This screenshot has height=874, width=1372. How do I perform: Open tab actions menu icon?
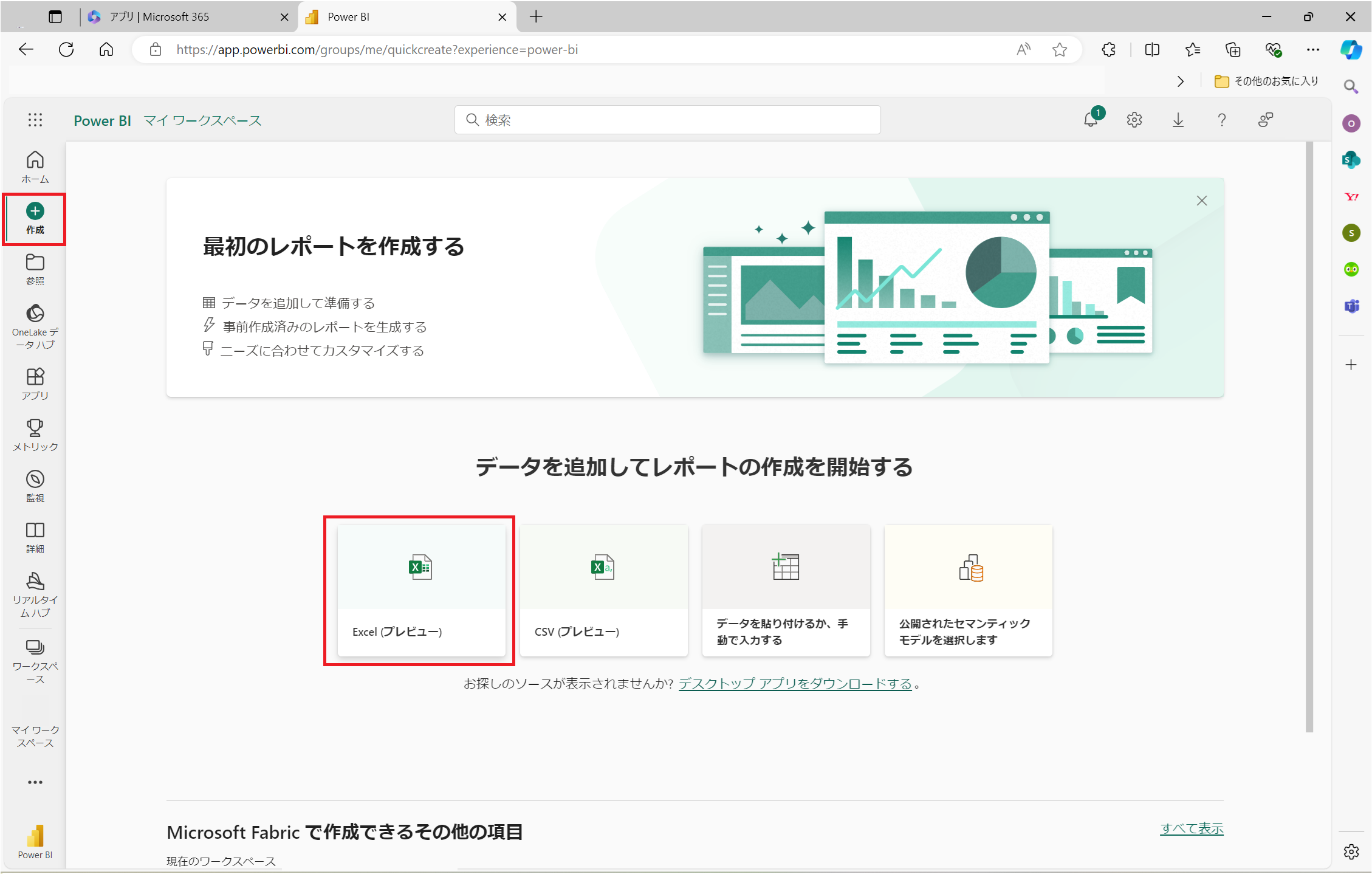[55, 17]
